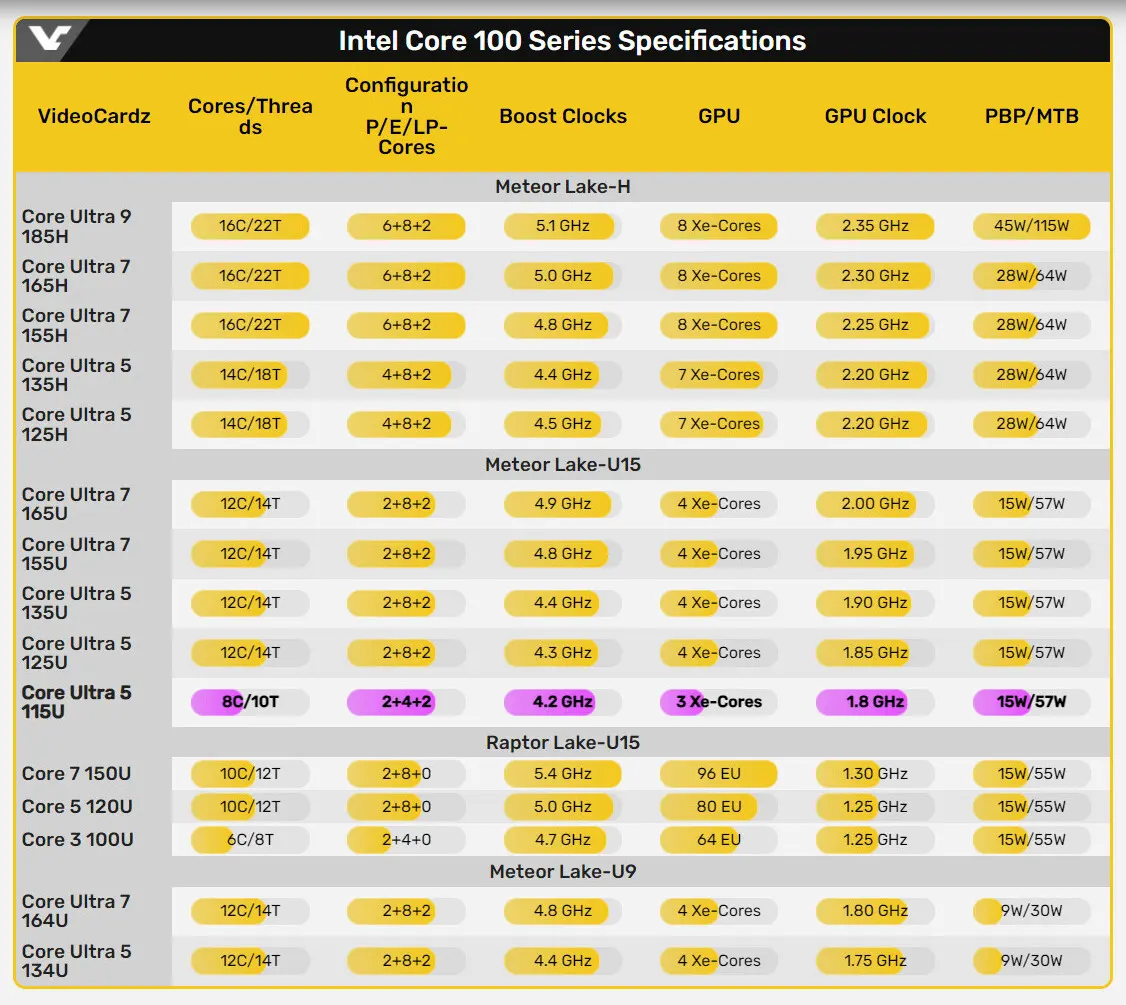The width and height of the screenshot is (1126, 1005).
Task: Click the purple 4.2 GHz boost clock bar
Action: (563, 702)
